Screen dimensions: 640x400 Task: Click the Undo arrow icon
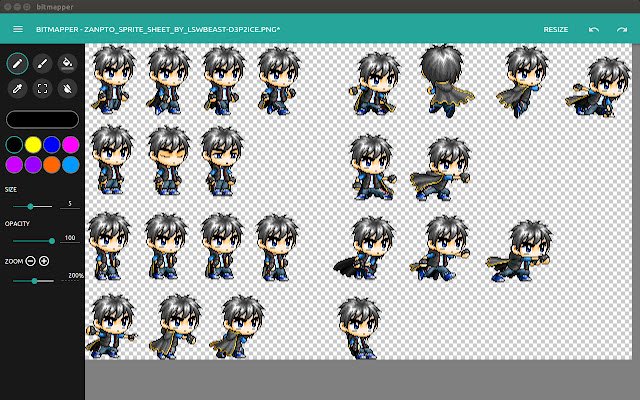[593, 29]
